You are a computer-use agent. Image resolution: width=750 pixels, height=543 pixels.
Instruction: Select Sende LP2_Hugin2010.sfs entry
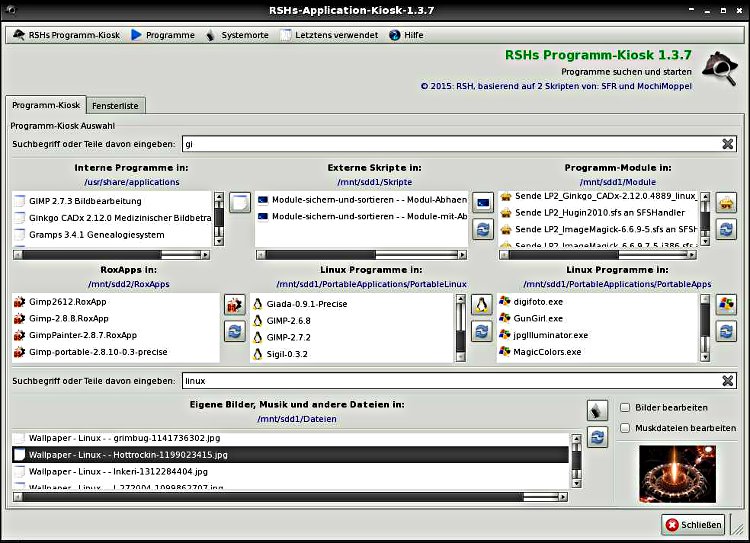click(x=599, y=212)
